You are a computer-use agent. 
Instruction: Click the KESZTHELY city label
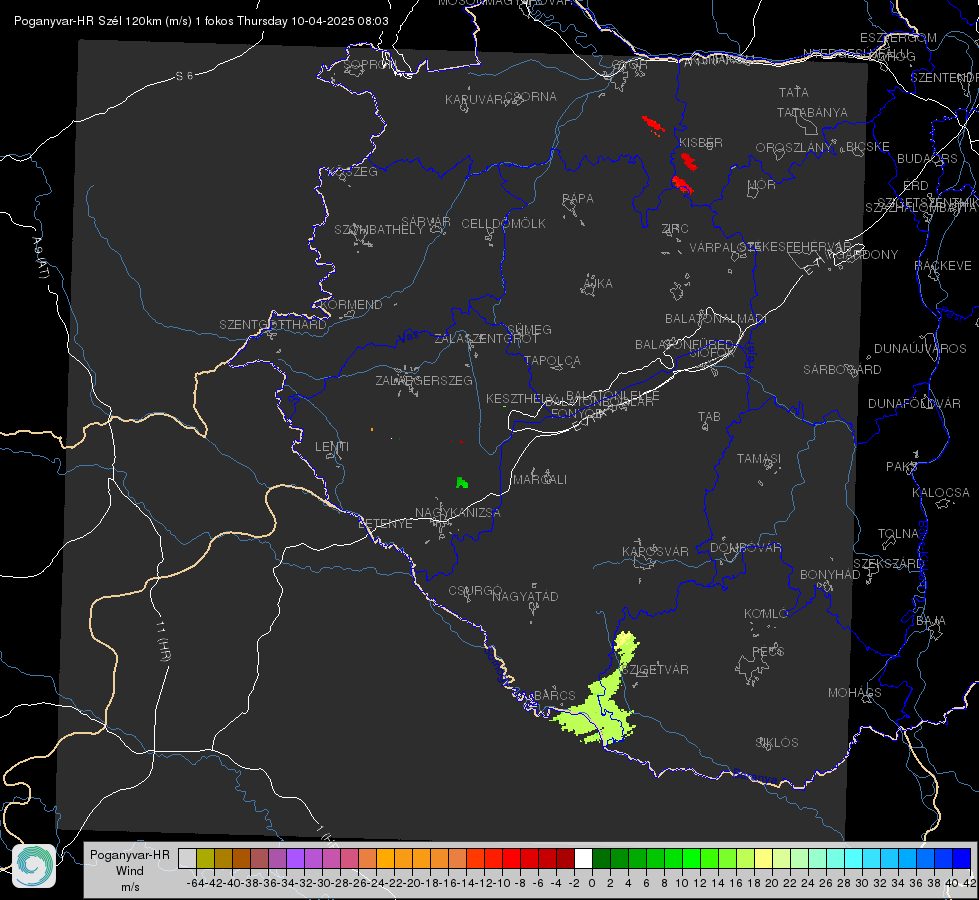[x=521, y=398]
